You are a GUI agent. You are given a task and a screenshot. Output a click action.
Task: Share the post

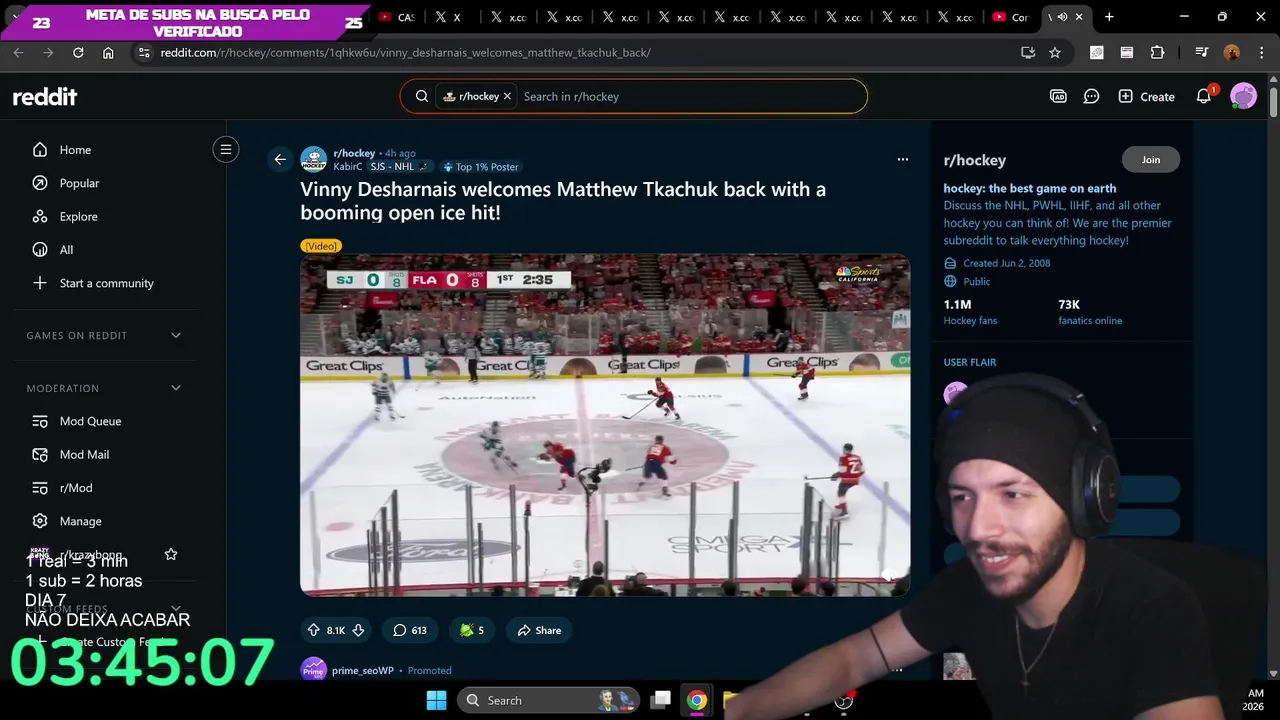(539, 630)
